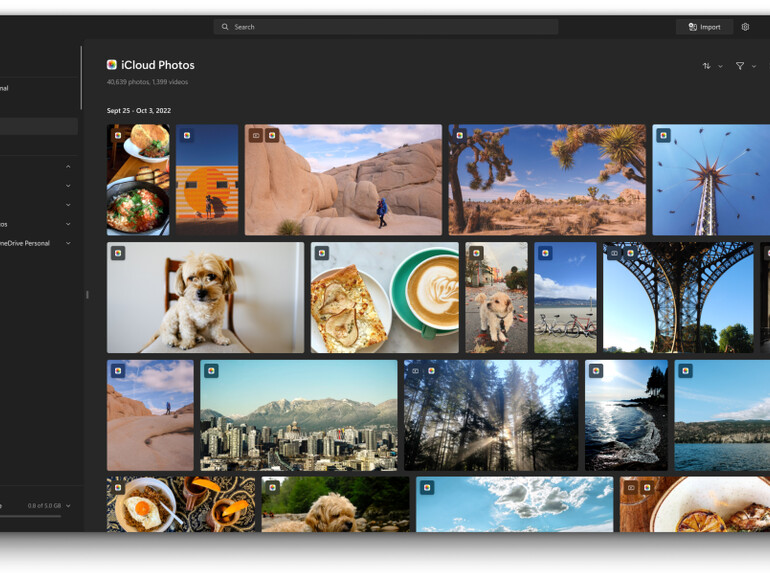
Task: Click the Import button
Action: point(704,27)
